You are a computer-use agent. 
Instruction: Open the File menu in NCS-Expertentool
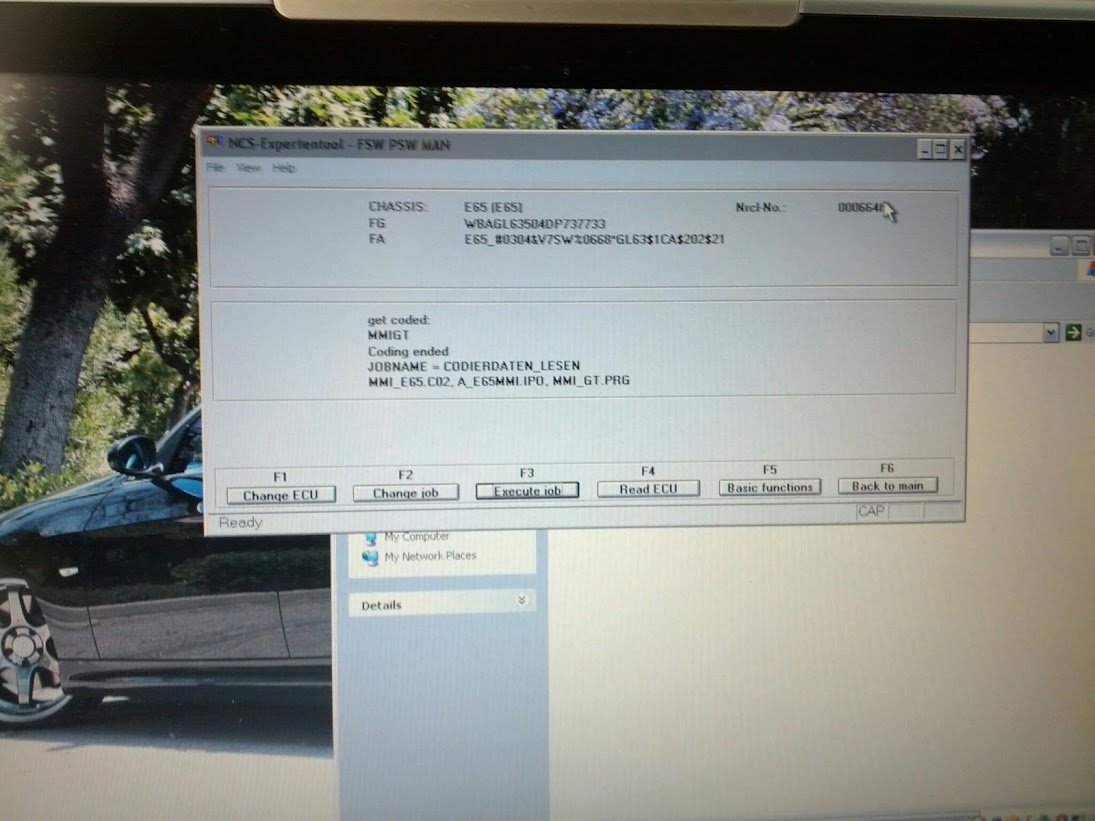pos(215,167)
